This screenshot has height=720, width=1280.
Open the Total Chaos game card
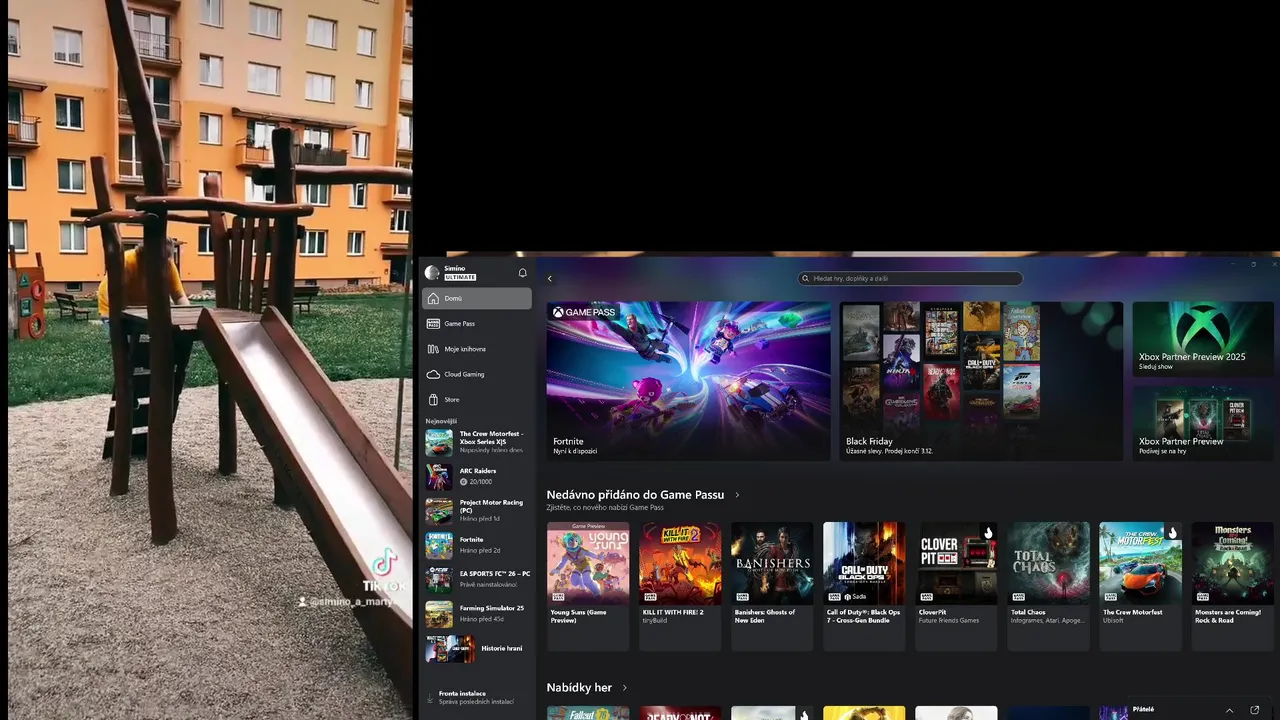[1048, 586]
